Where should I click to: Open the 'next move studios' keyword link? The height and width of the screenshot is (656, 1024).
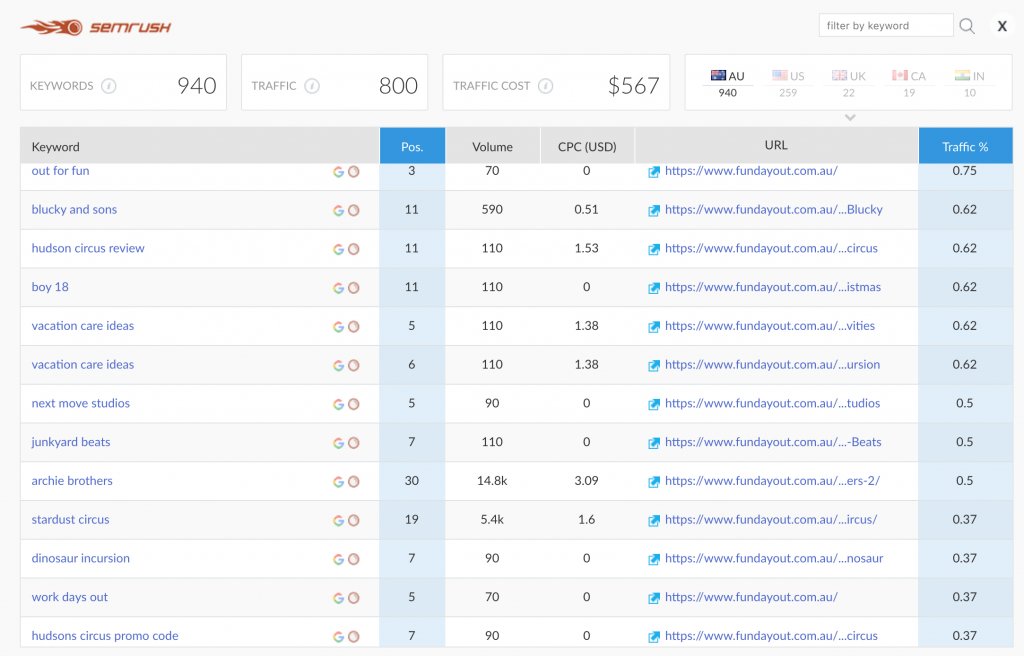pos(81,403)
